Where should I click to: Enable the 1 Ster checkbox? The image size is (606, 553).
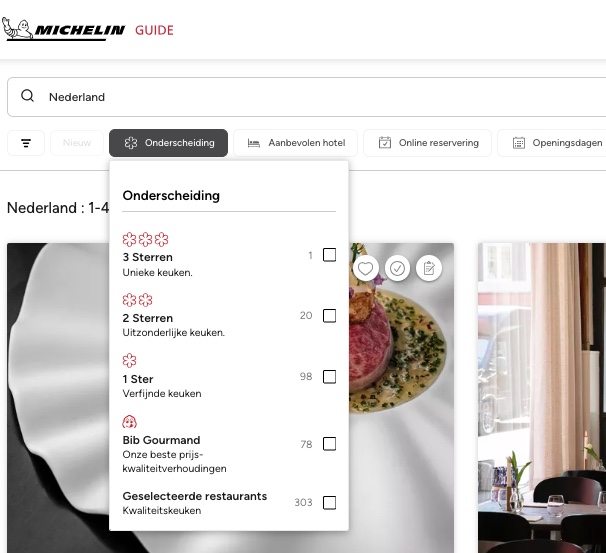coord(329,376)
